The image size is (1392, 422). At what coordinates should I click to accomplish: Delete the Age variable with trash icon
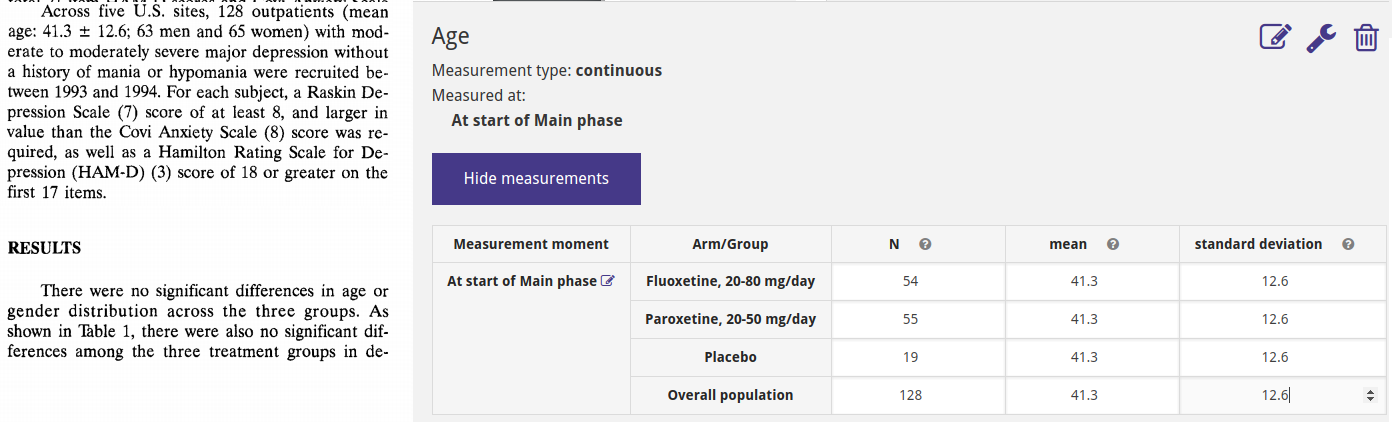[1366, 38]
